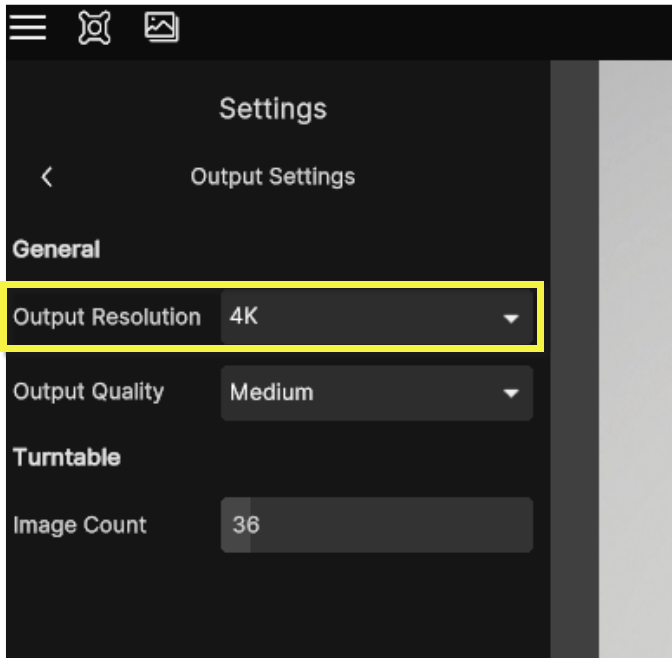Open the Output Resolution dropdown showing 4K
672x658 pixels.
(360, 318)
